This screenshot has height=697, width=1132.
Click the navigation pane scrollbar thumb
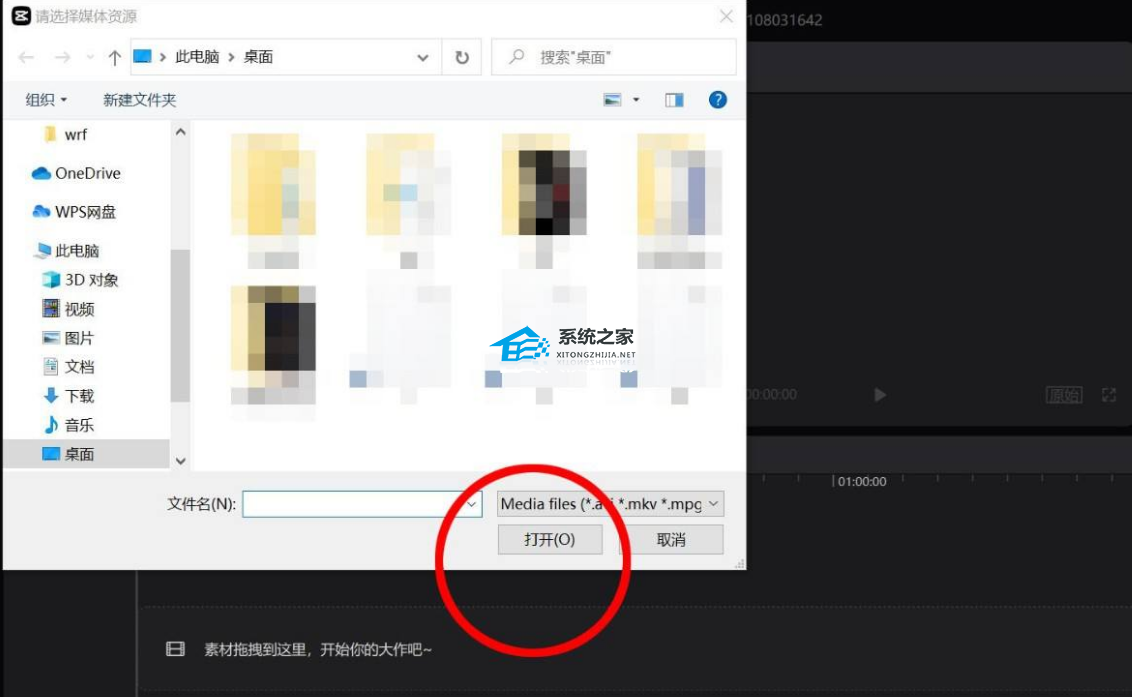coord(180,325)
